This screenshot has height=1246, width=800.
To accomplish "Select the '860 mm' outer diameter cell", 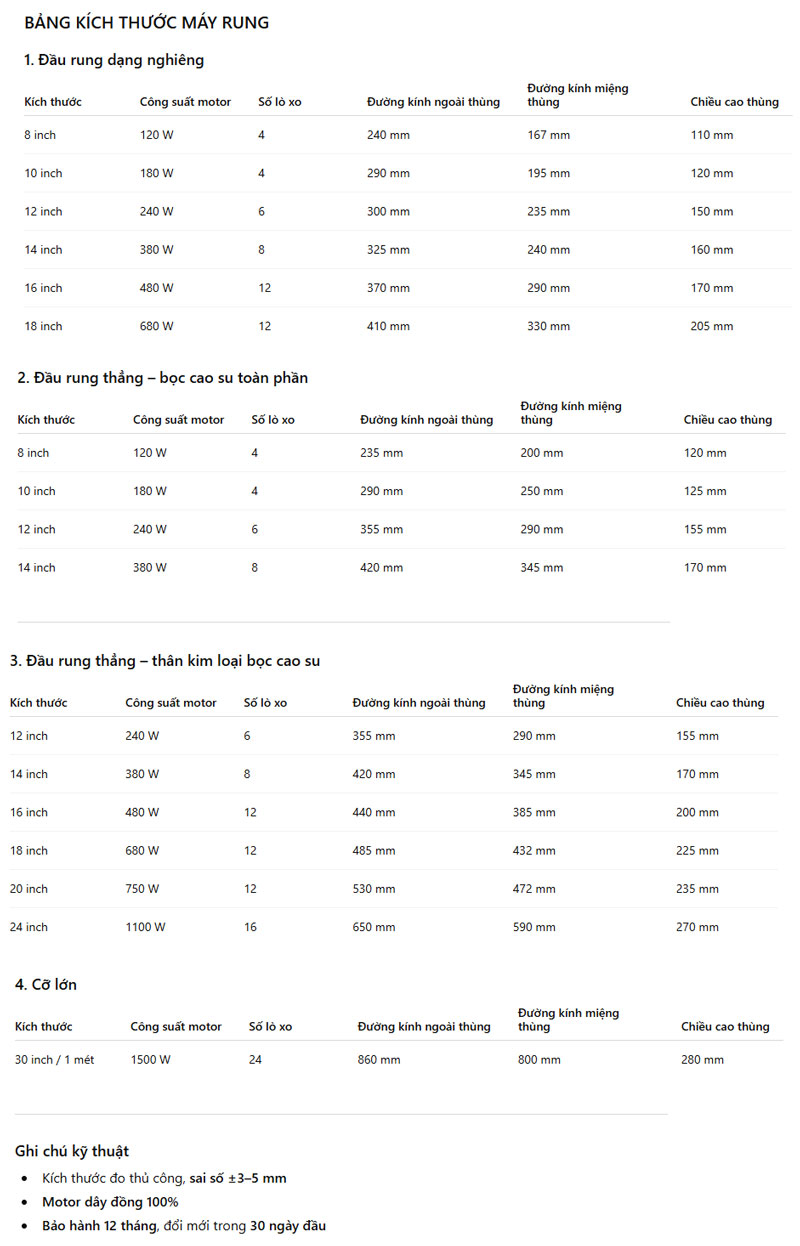I will click(x=379, y=1060).
